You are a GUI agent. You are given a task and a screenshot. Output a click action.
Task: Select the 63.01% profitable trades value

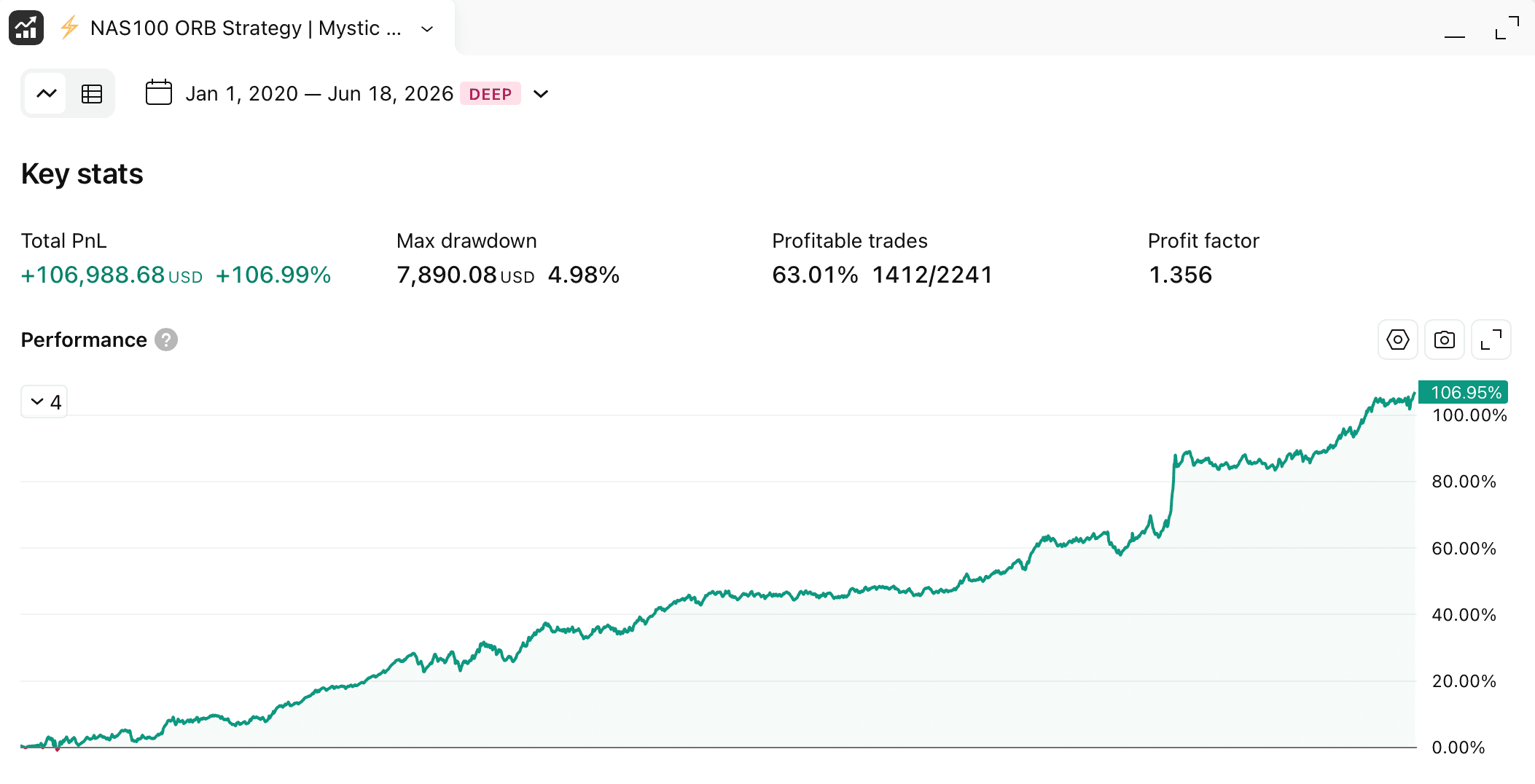816,275
